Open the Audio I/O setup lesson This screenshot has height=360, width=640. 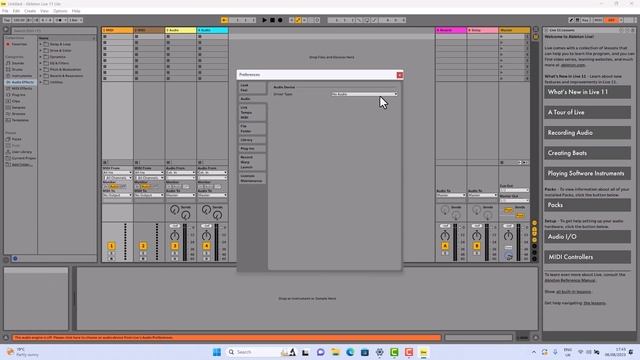pyautogui.click(x=587, y=237)
